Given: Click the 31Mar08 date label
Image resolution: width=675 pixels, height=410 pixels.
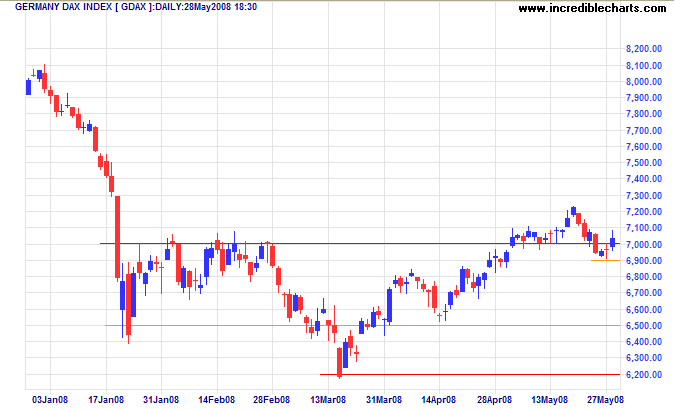Looking at the screenshot, I should click(384, 400).
